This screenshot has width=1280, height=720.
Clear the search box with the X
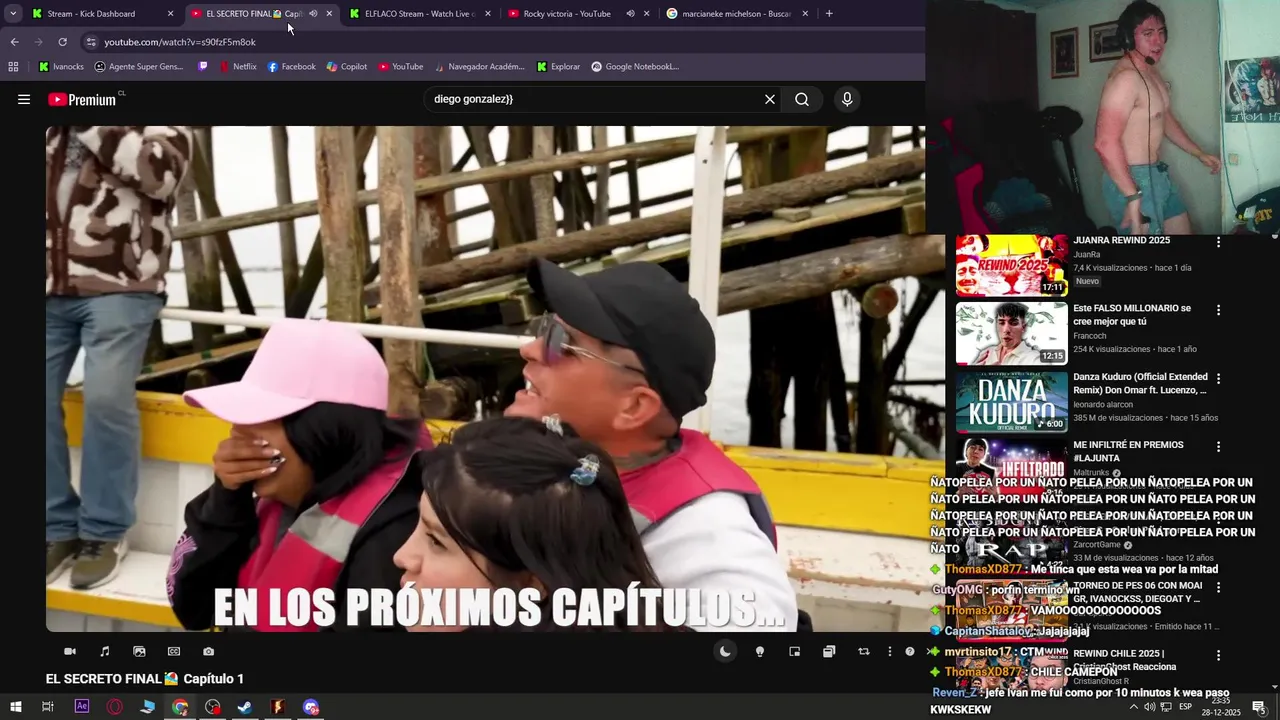click(770, 99)
